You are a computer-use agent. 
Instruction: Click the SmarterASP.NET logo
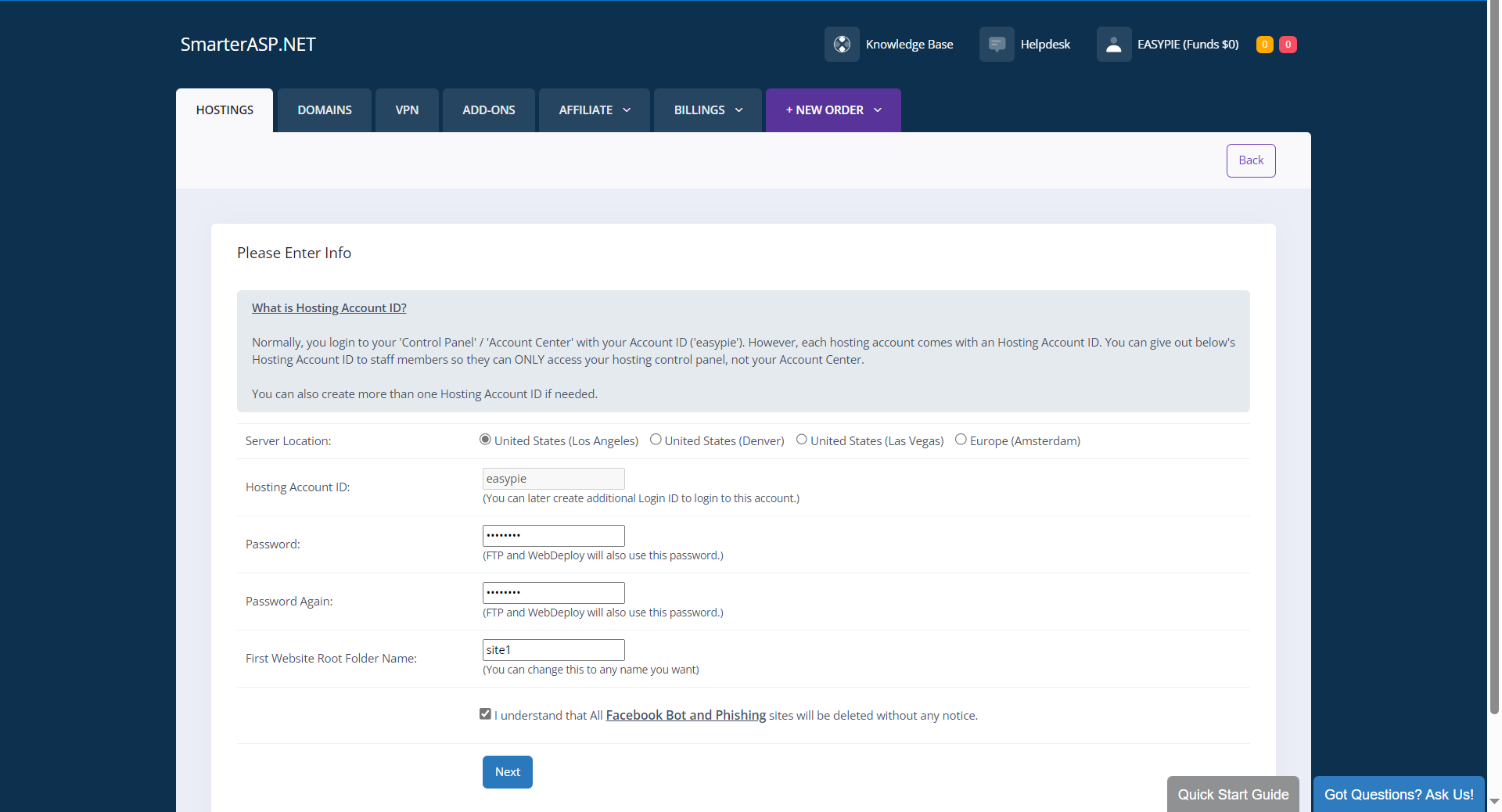click(x=247, y=45)
